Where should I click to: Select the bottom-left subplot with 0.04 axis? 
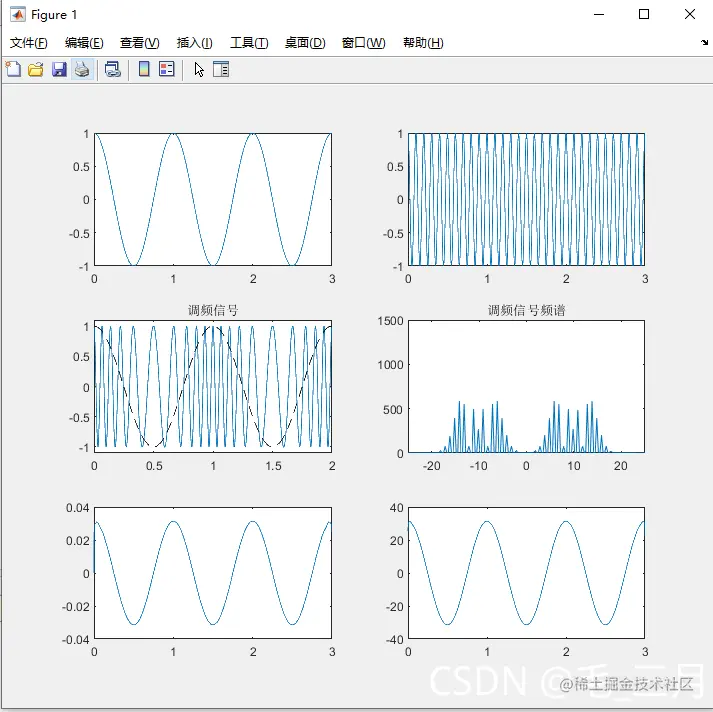pos(213,573)
